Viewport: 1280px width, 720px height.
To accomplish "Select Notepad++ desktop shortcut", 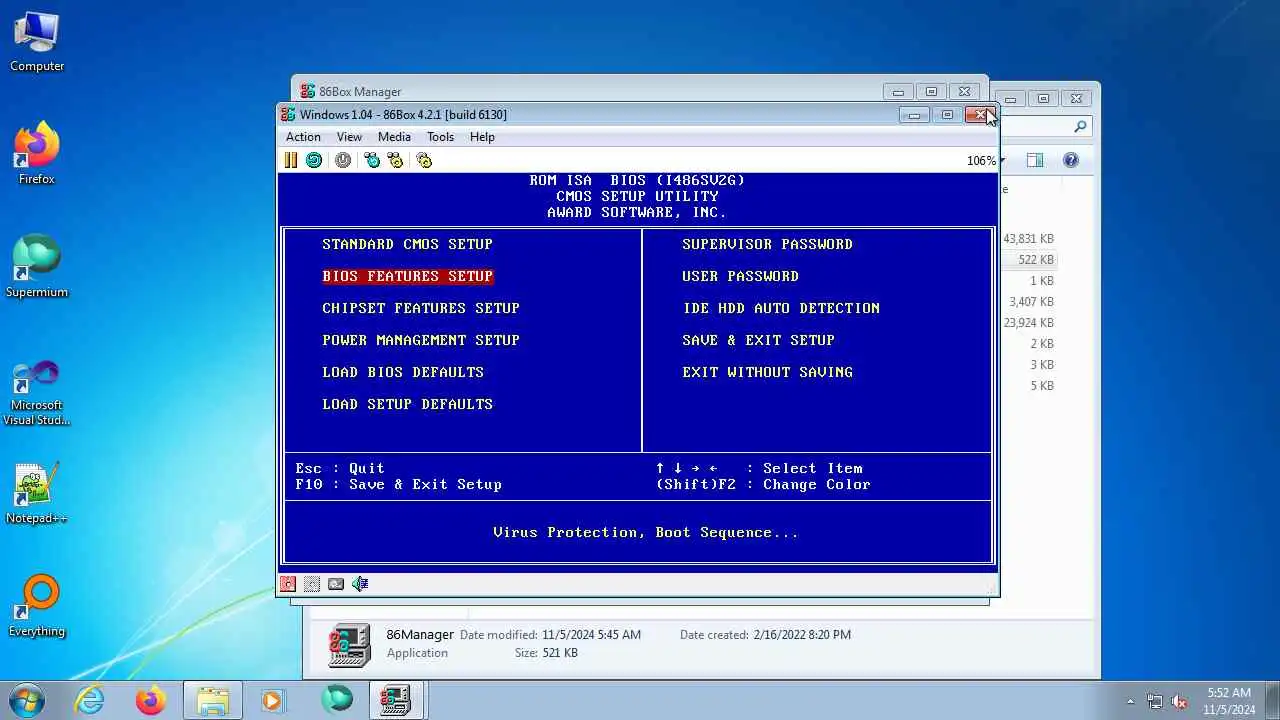I will point(37,493).
